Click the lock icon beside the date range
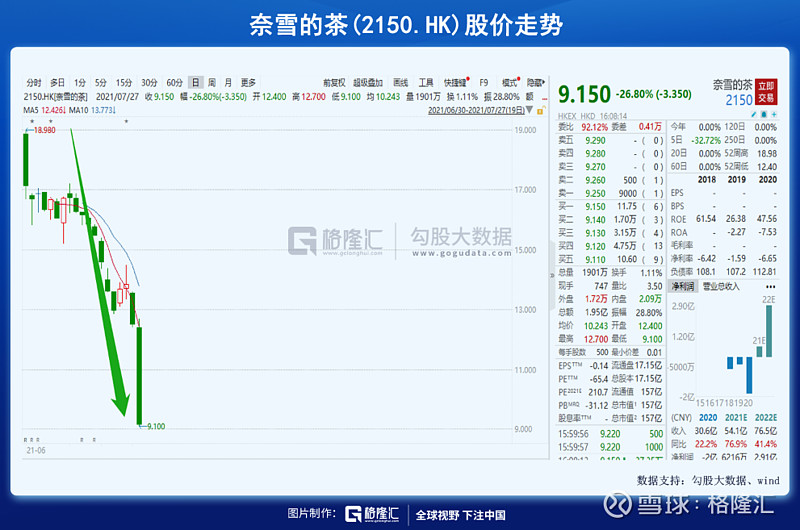This screenshot has width=800, height=530. 541,110
